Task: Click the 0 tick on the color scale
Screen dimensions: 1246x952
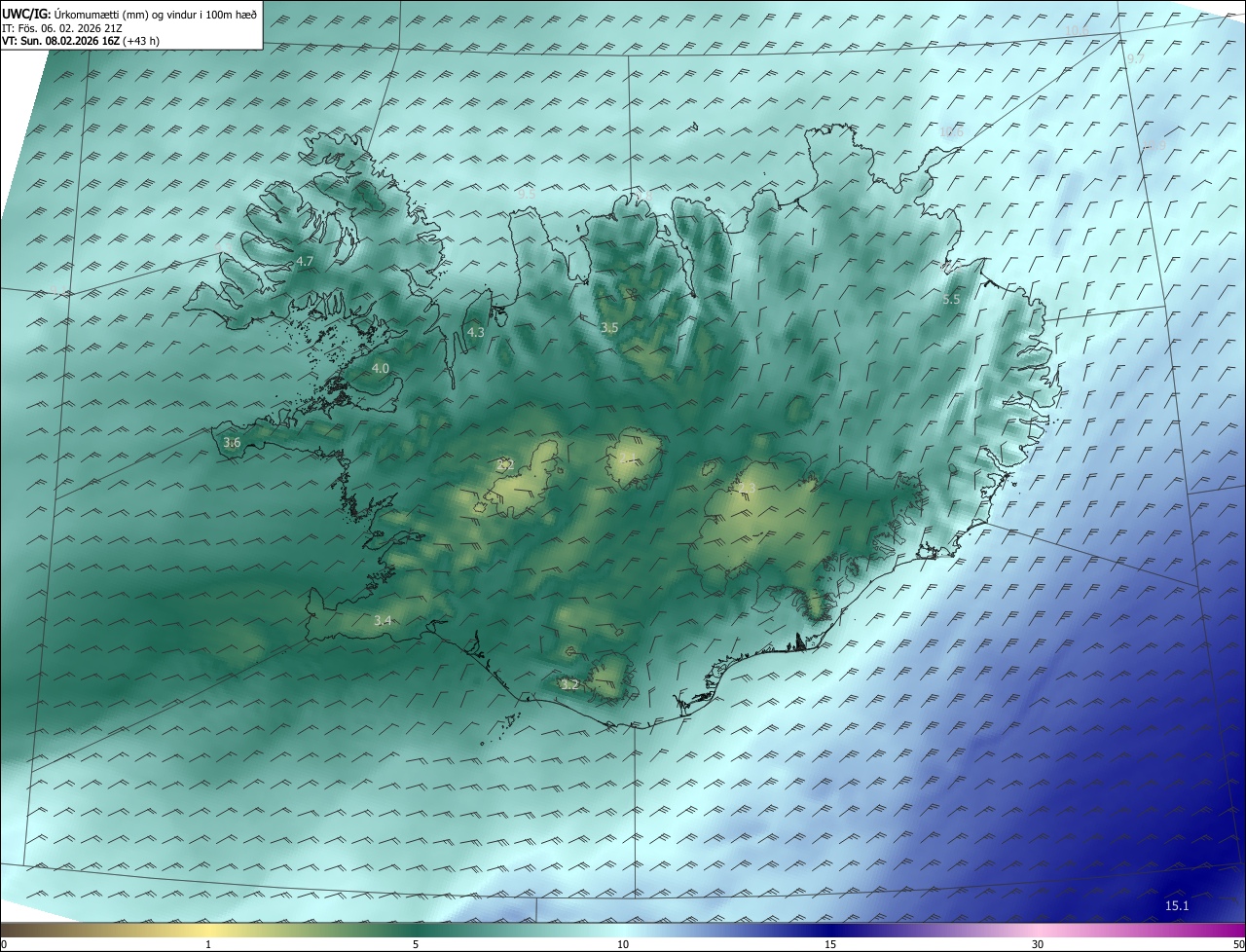Action: pyautogui.click(x=4, y=944)
